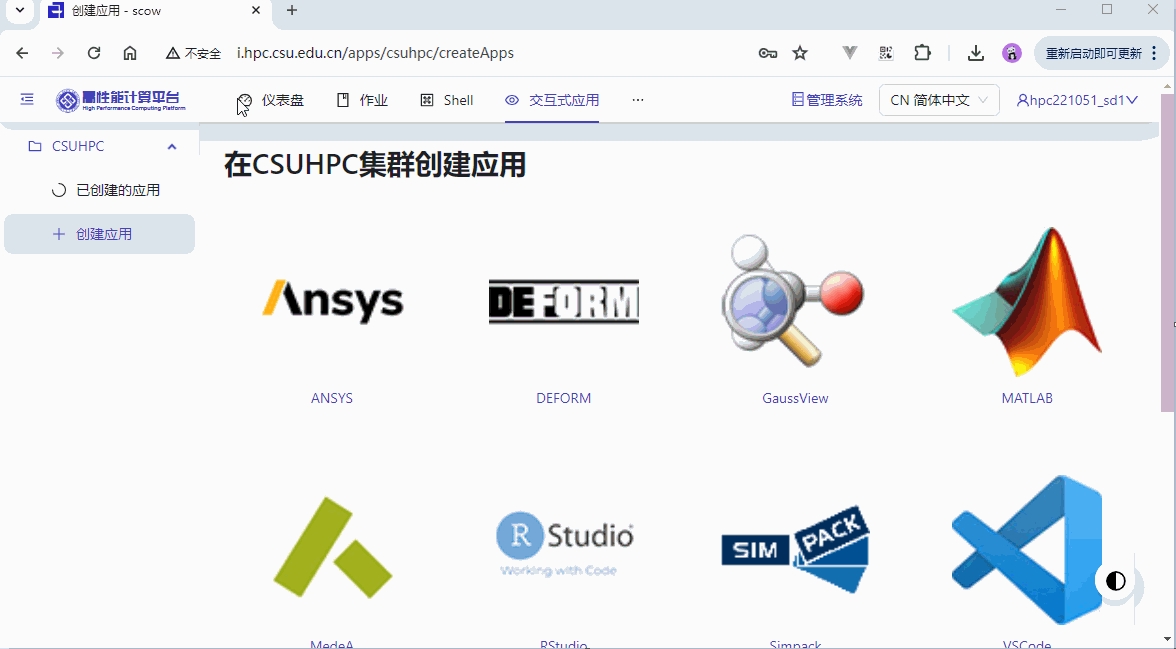Click the 不安全 site security warning
The height and width of the screenshot is (649, 1176).
point(194,53)
